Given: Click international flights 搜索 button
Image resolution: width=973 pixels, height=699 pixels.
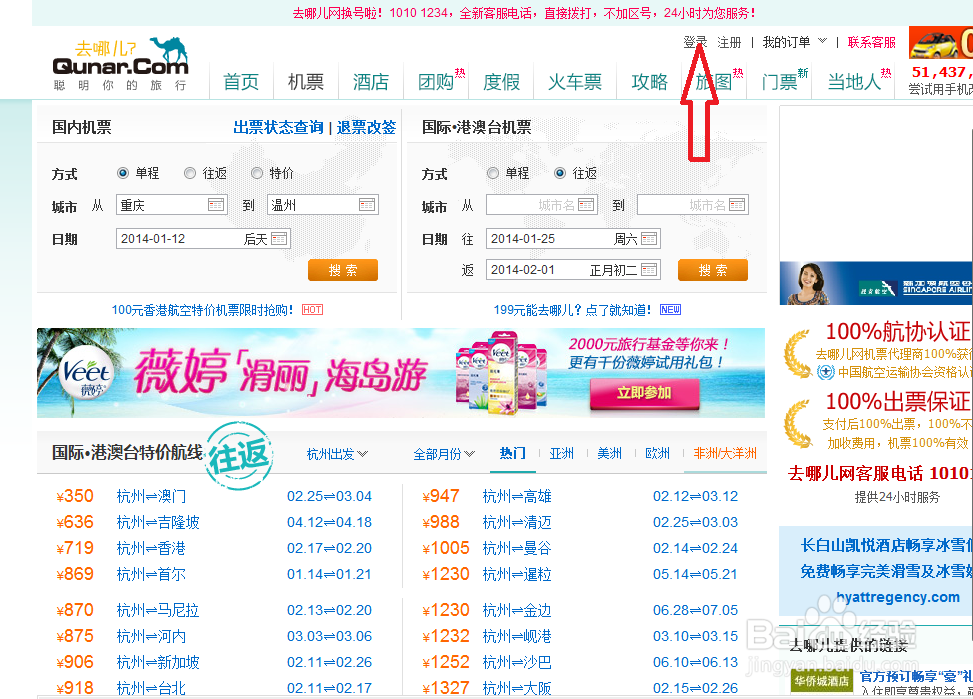Looking at the screenshot, I should click(x=712, y=270).
